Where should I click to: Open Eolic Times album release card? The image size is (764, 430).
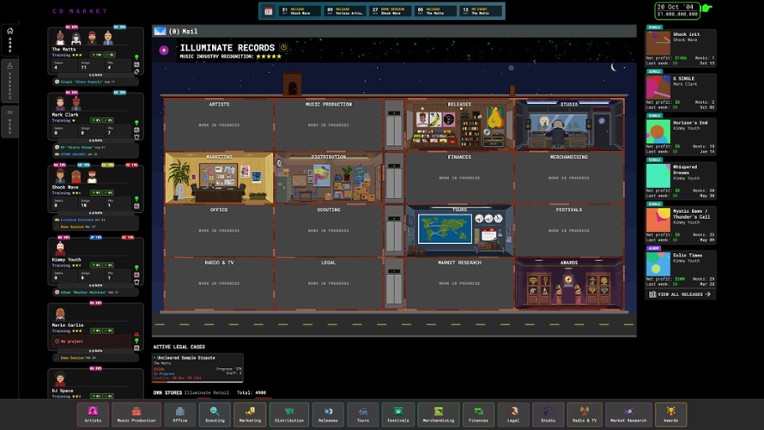pyautogui.click(x=681, y=269)
